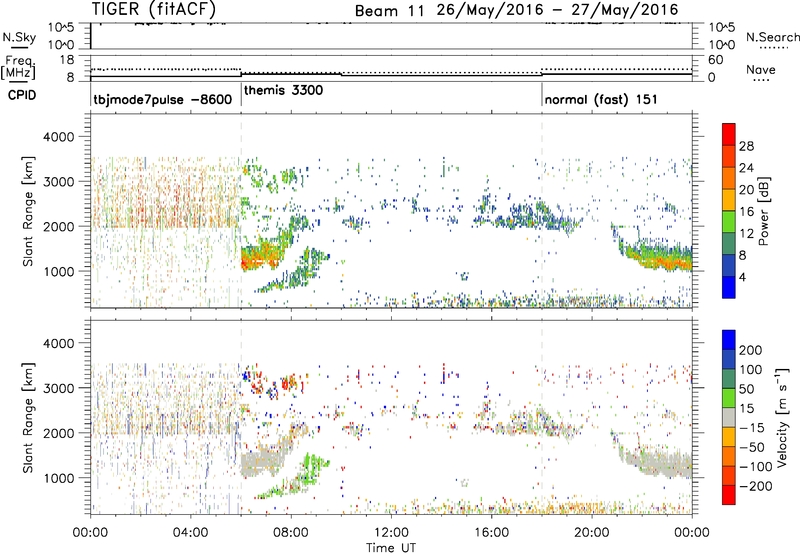The image size is (800, 554).
Task: Click the 12 tick on Power colorbar
Action: (x=746, y=233)
